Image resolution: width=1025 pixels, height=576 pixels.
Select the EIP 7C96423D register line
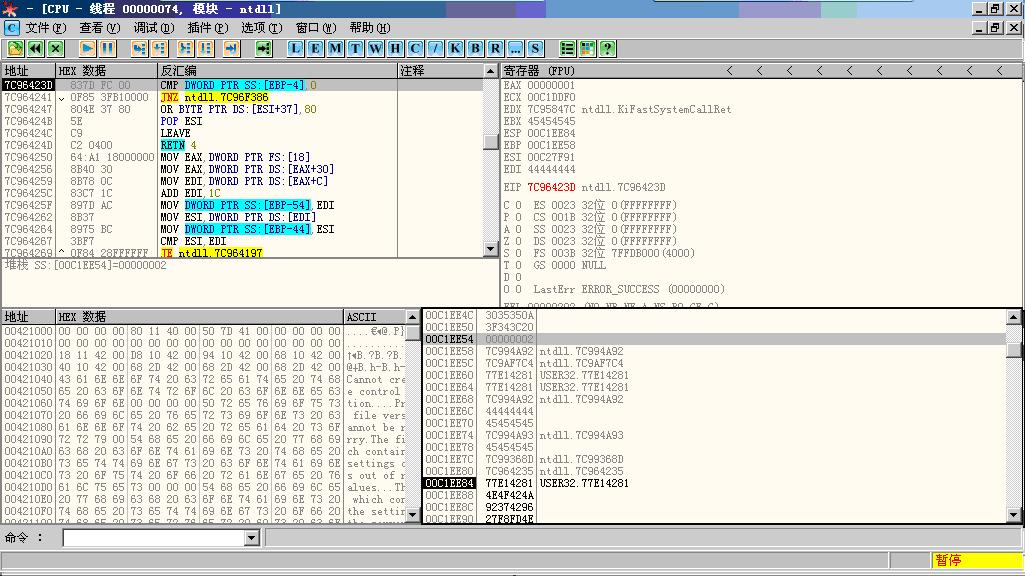coord(584,187)
